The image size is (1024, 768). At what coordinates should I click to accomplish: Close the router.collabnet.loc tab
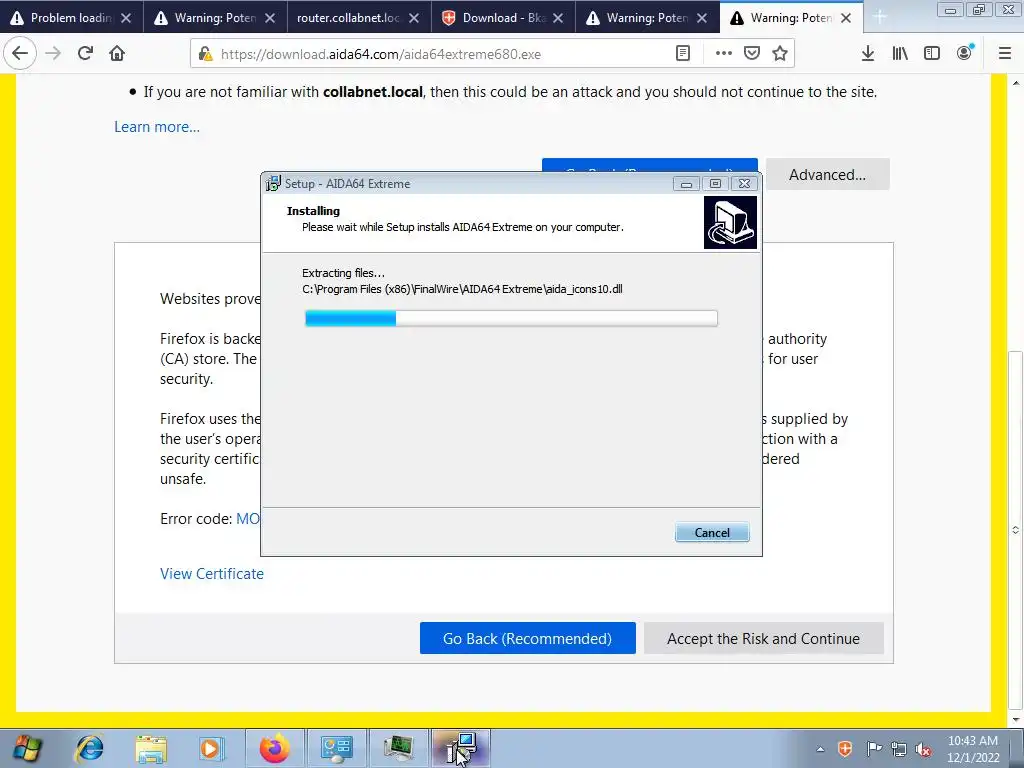(x=414, y=18)
